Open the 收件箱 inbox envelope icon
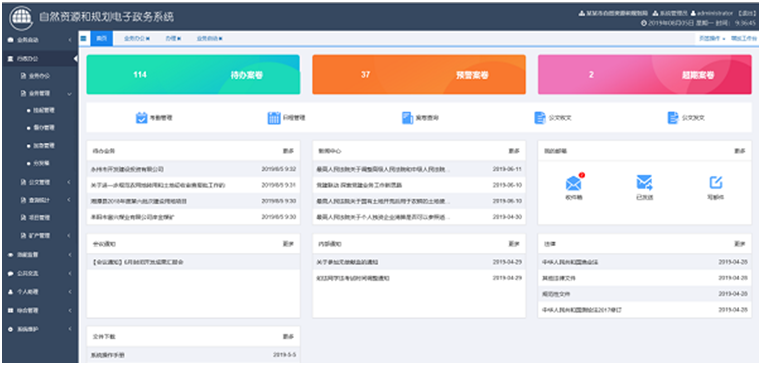Viewport: 761px width, 365px height. pos(573,183)
